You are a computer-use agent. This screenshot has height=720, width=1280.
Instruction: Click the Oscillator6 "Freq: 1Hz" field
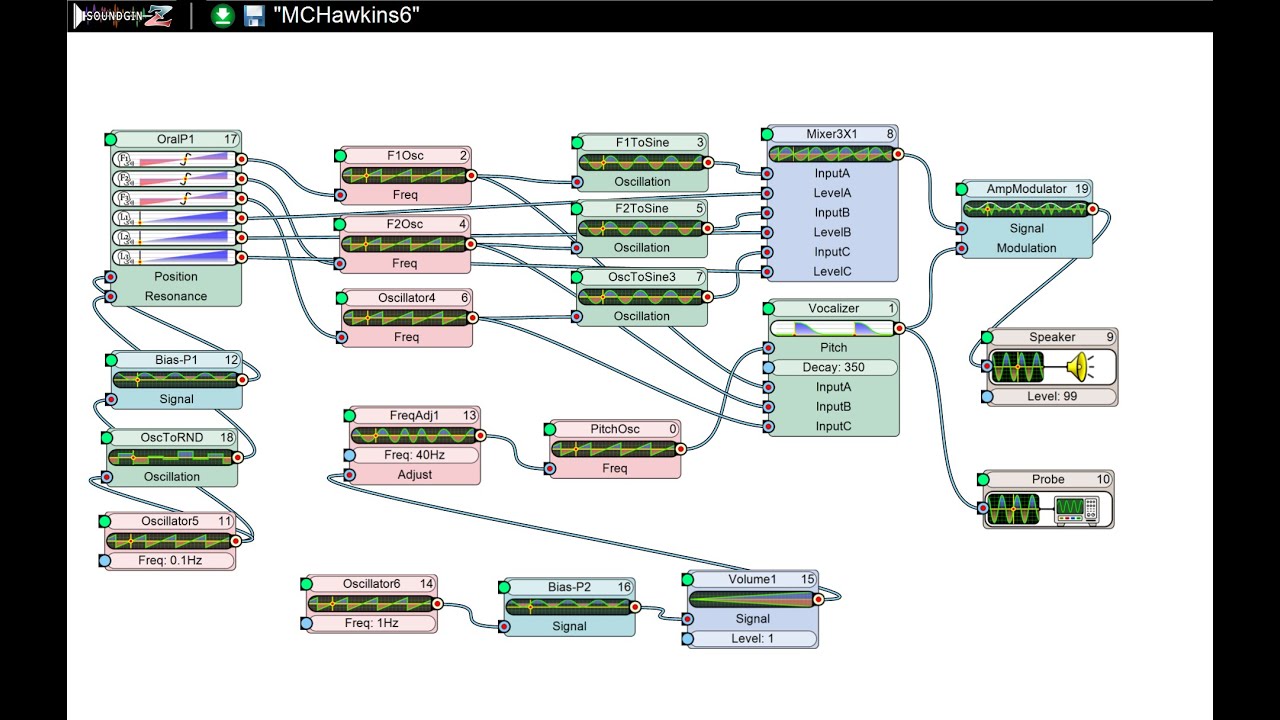(373, 623)
